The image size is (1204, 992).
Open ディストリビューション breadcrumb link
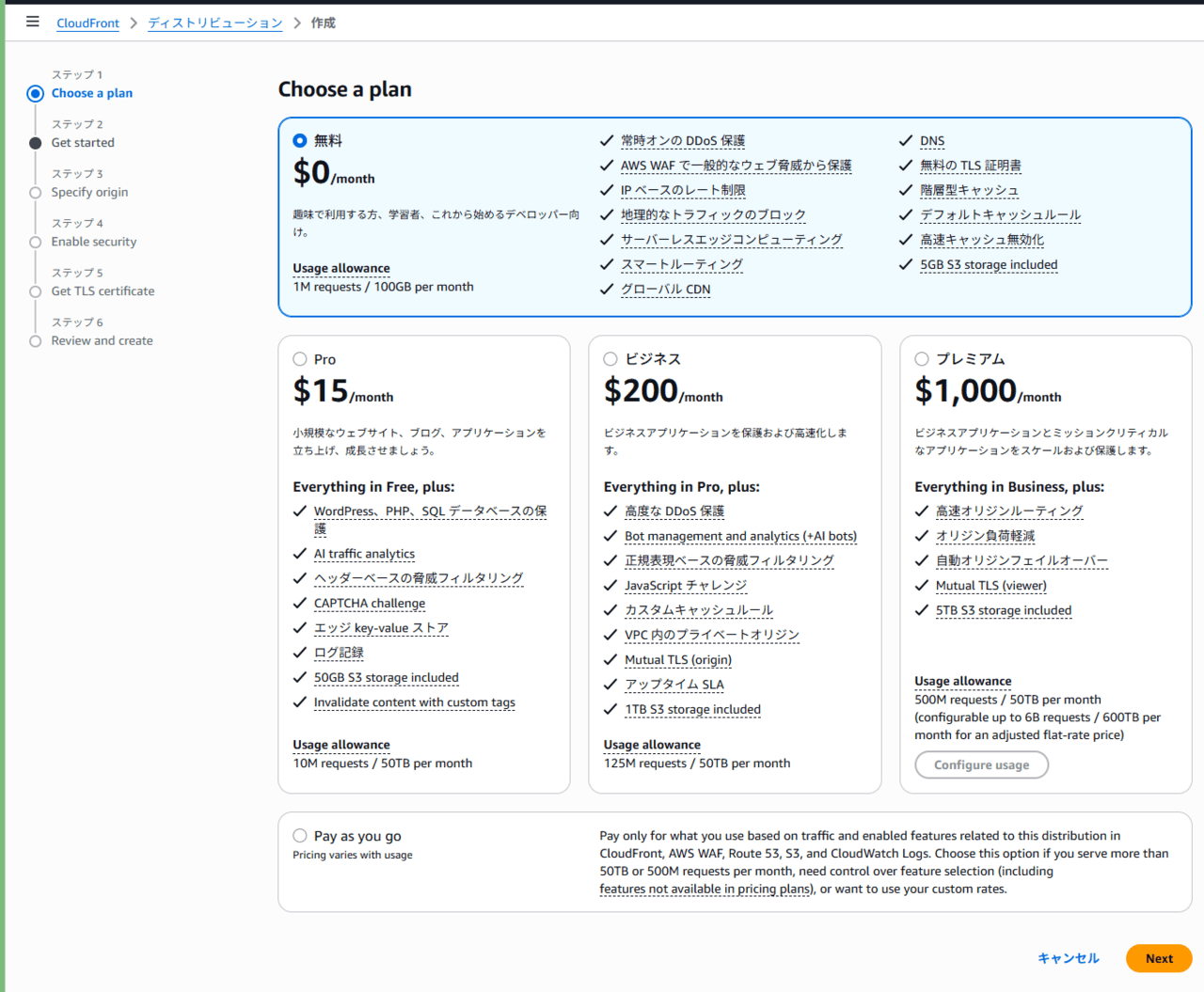(x=215, y=23)
